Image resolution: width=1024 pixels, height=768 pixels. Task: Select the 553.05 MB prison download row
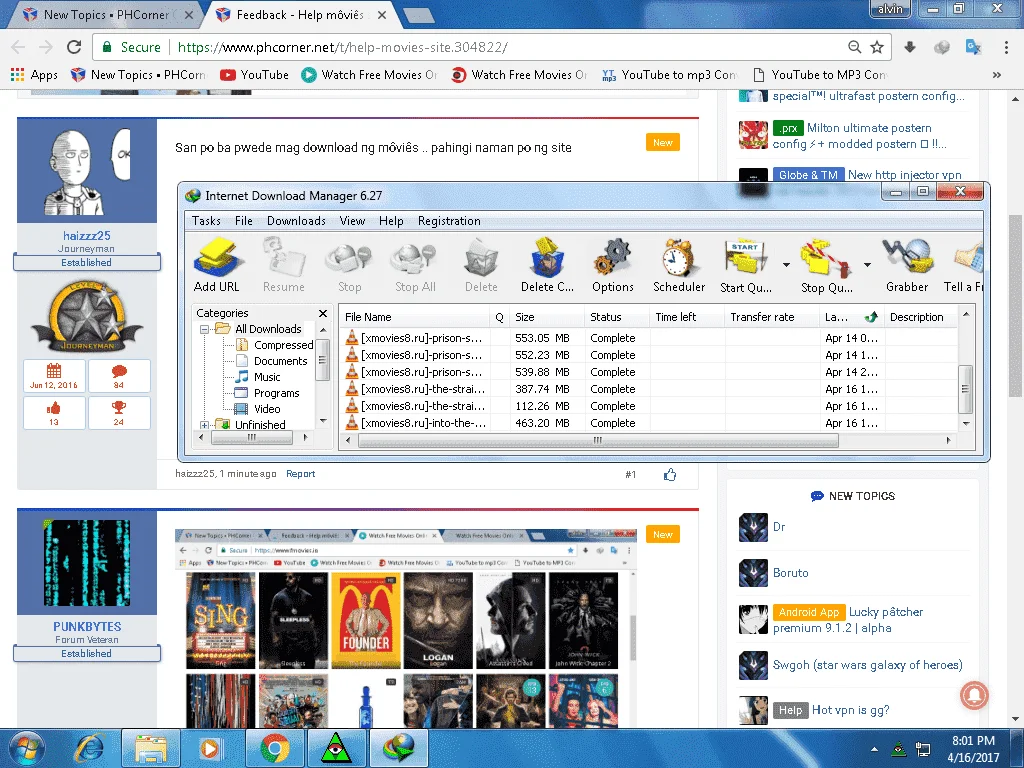648,338
